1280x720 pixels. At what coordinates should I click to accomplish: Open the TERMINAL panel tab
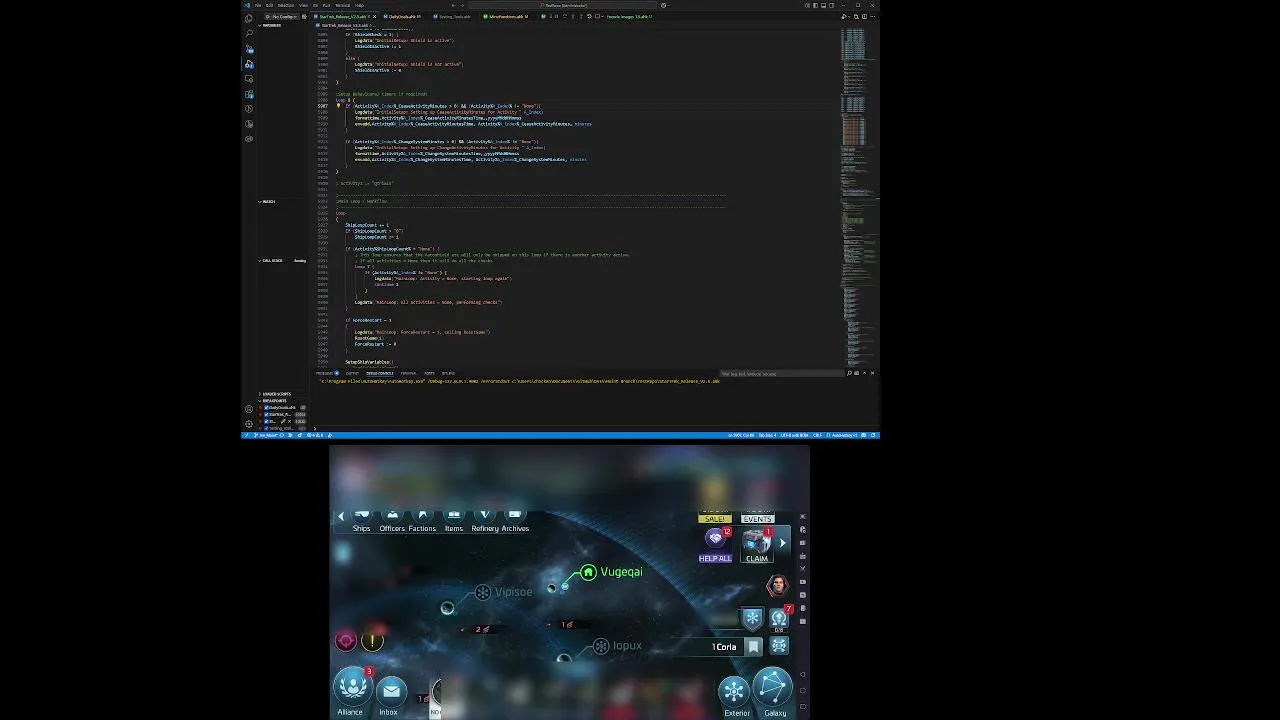pyautogui.click(x=409, y=373)
